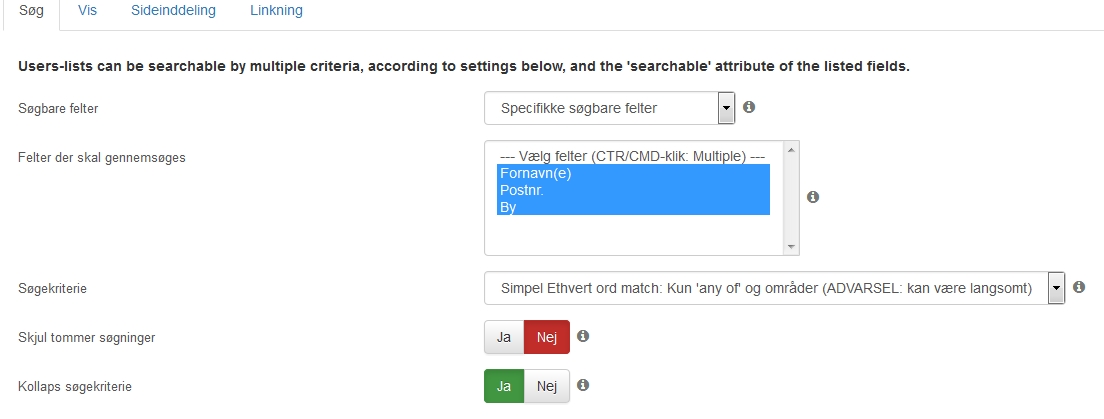The width and height of the screenshot is (1104, 419).
Task: Select the Søg tab
Action: coord(31,11)
